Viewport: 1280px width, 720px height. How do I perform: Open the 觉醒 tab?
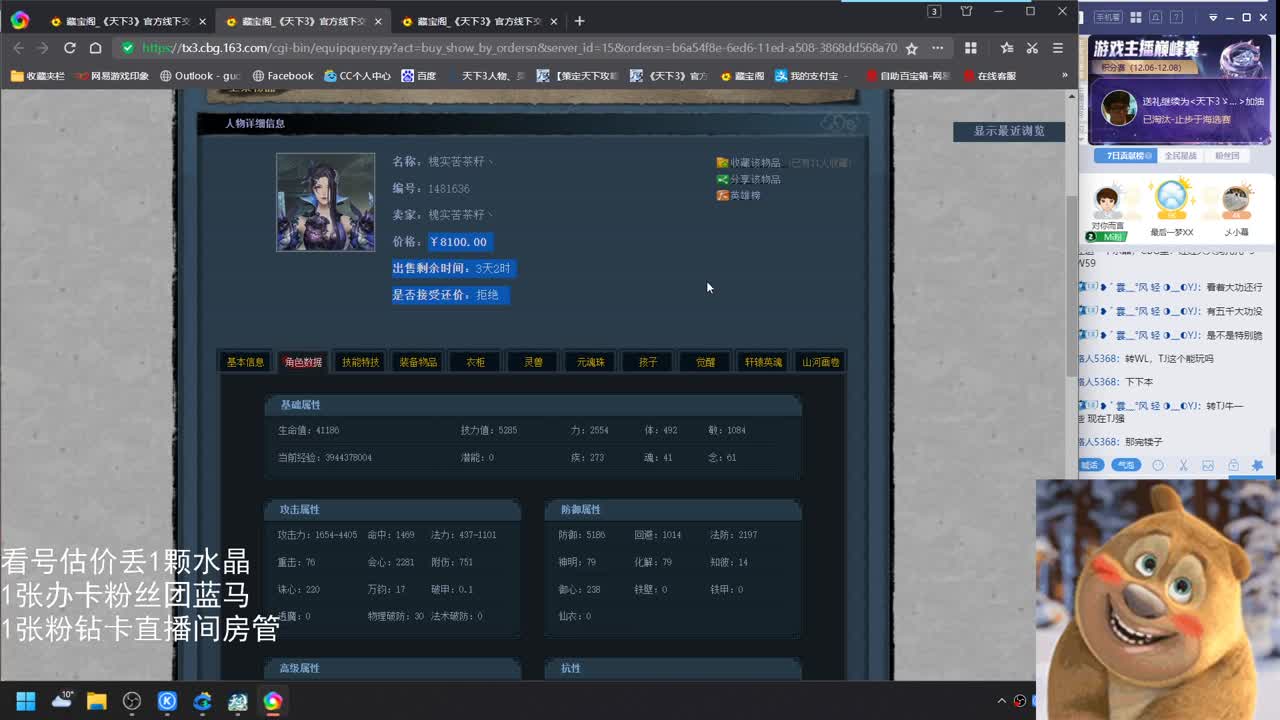point(705,362)
